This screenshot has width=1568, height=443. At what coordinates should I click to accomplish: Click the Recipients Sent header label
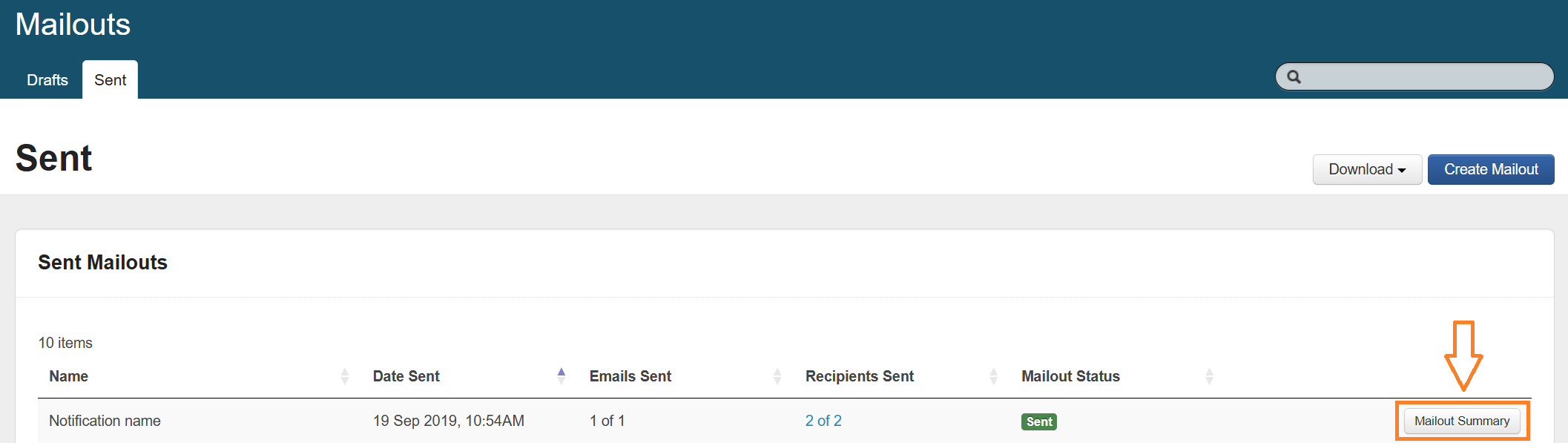860,376
